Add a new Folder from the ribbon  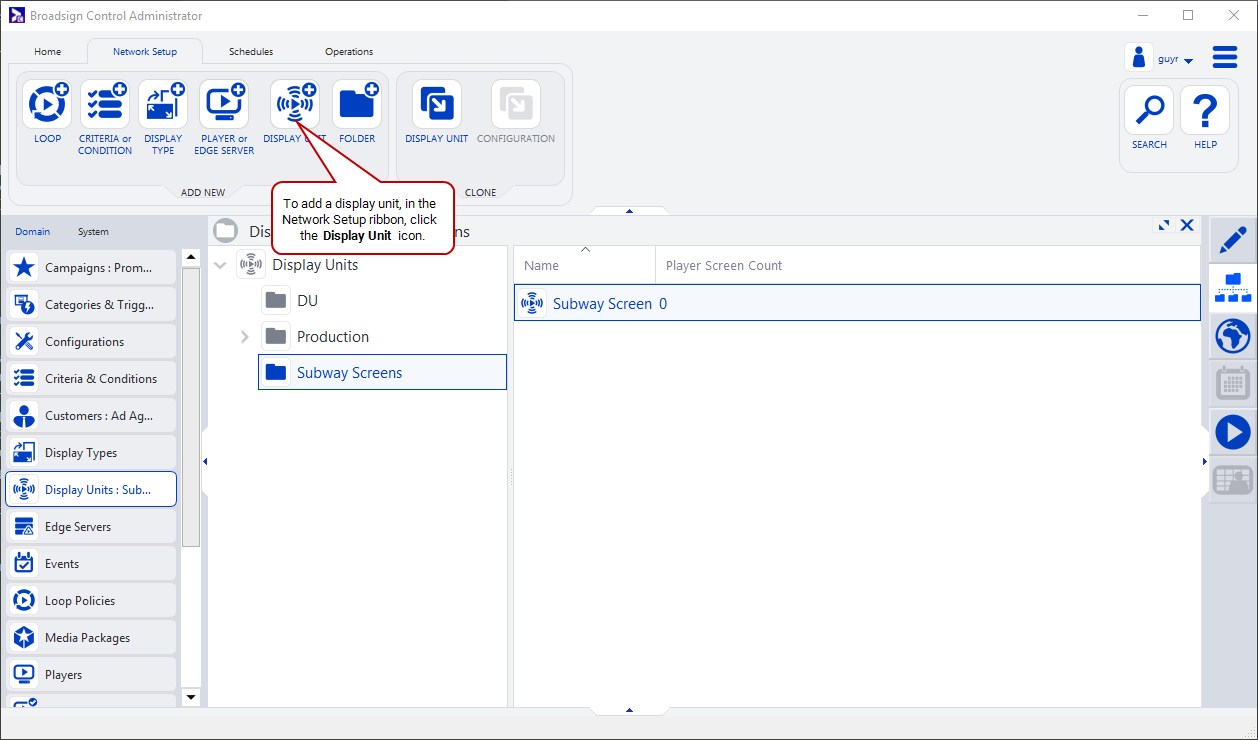(357, 104)
